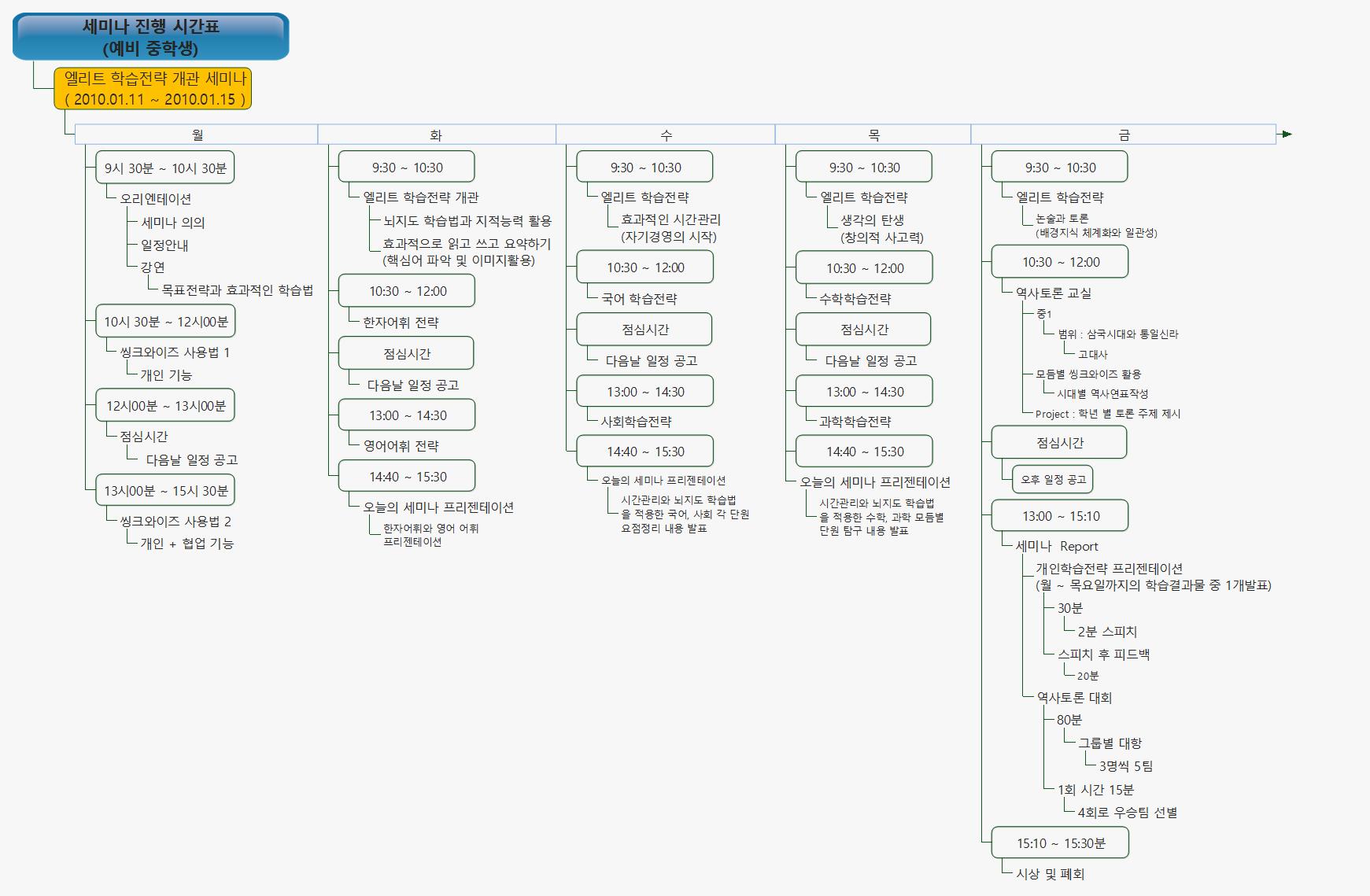Click the 영어어휘 전략 node
This screenshot has width=1370, height=896.
401,446
